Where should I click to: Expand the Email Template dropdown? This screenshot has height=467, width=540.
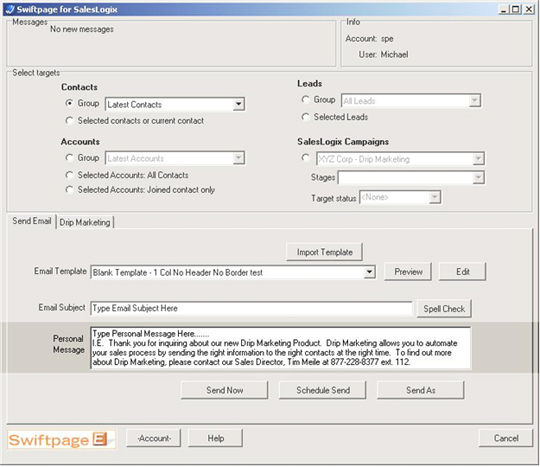[x=369, y=272]
